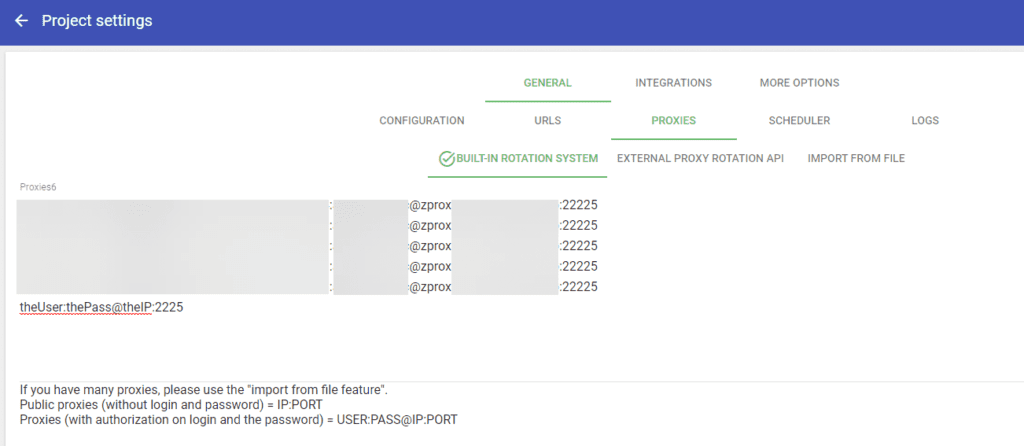Go to the URLS sub-tab

point(548,121)
